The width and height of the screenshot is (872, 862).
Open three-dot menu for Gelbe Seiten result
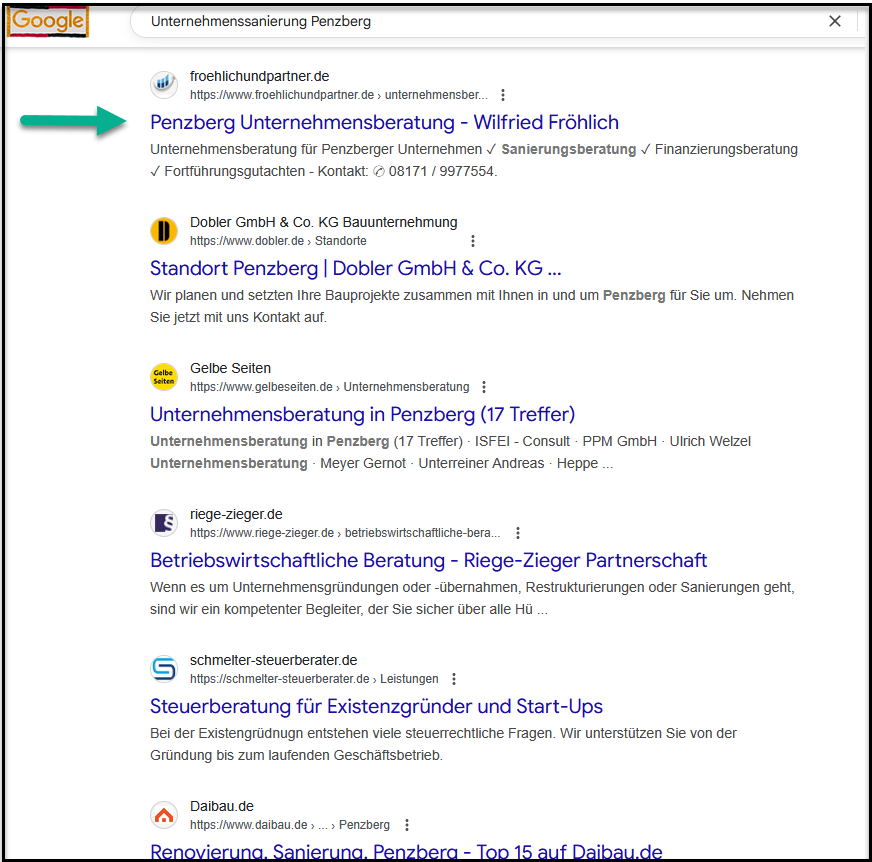pyautogui.click(x=484, y=387)
